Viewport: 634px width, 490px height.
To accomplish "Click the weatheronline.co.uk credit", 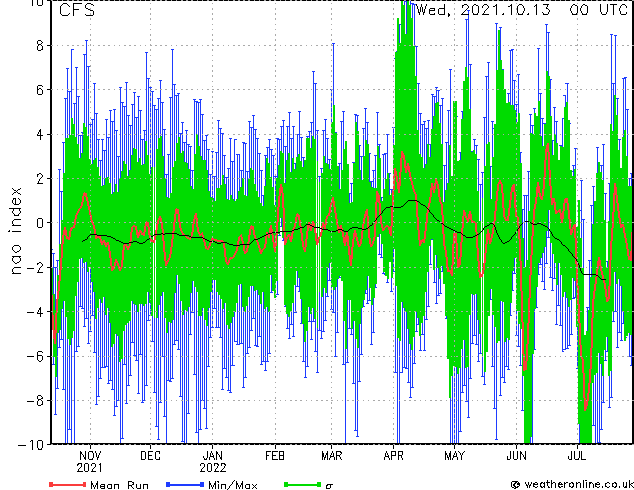I will pyautogui.click(x=573, y=484).
